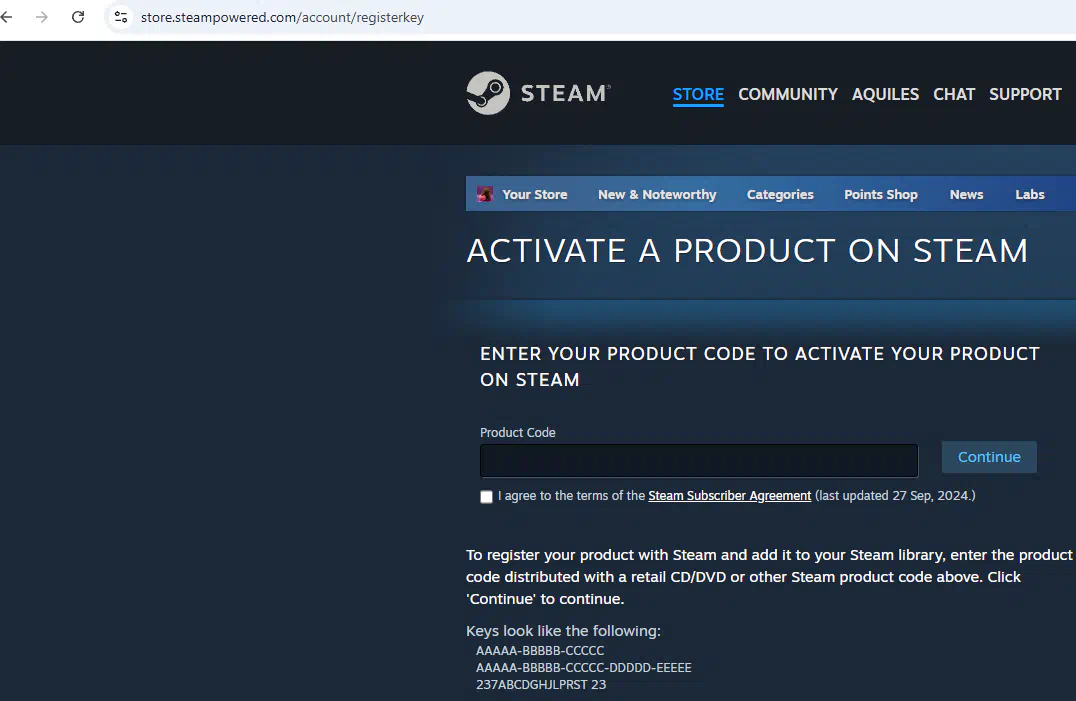Click the Steam logo
1076x701 pixels.
tap(539, 93)
